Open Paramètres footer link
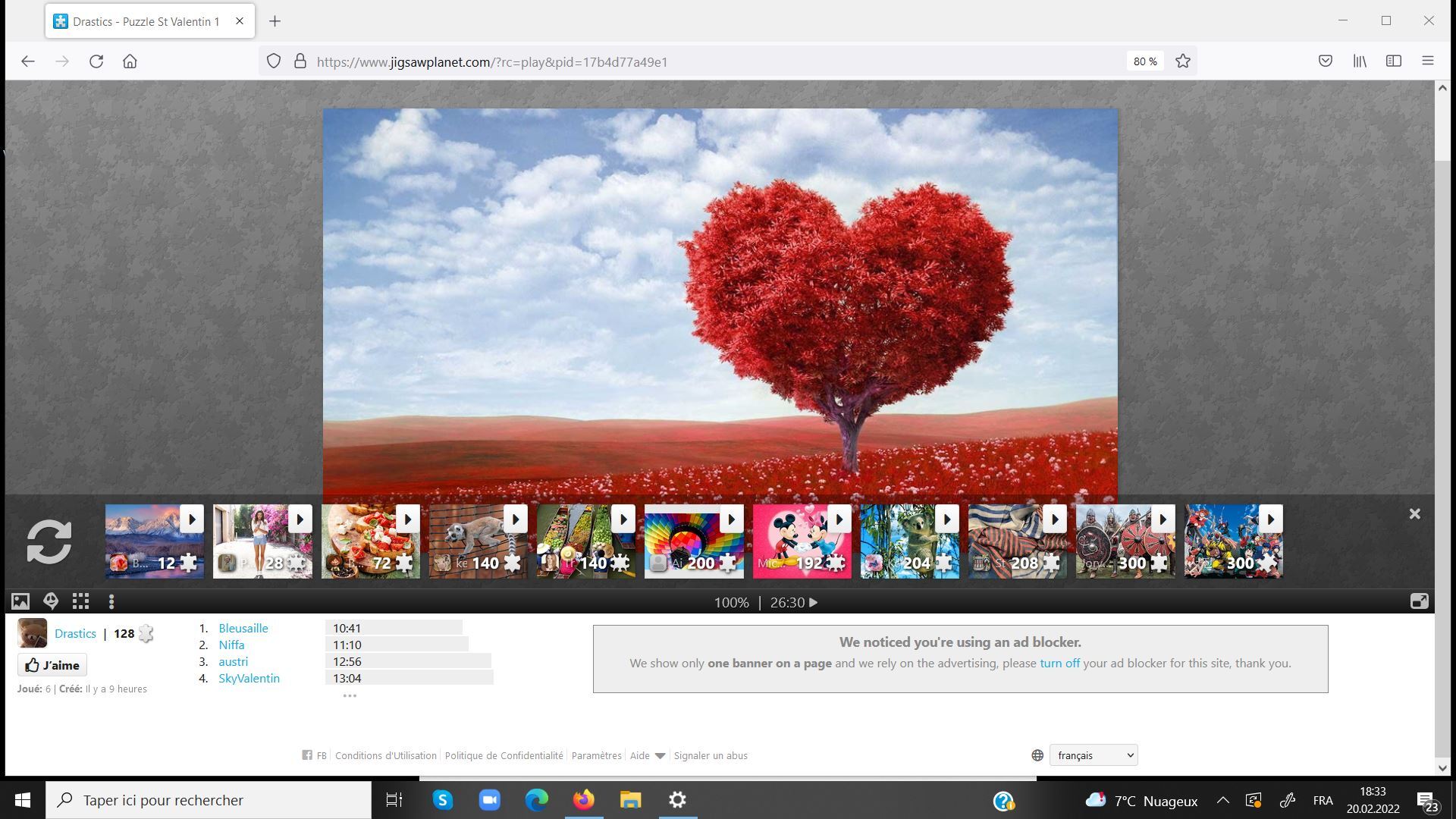Screen dimensions: 1456x819 (x=596, y=755)
